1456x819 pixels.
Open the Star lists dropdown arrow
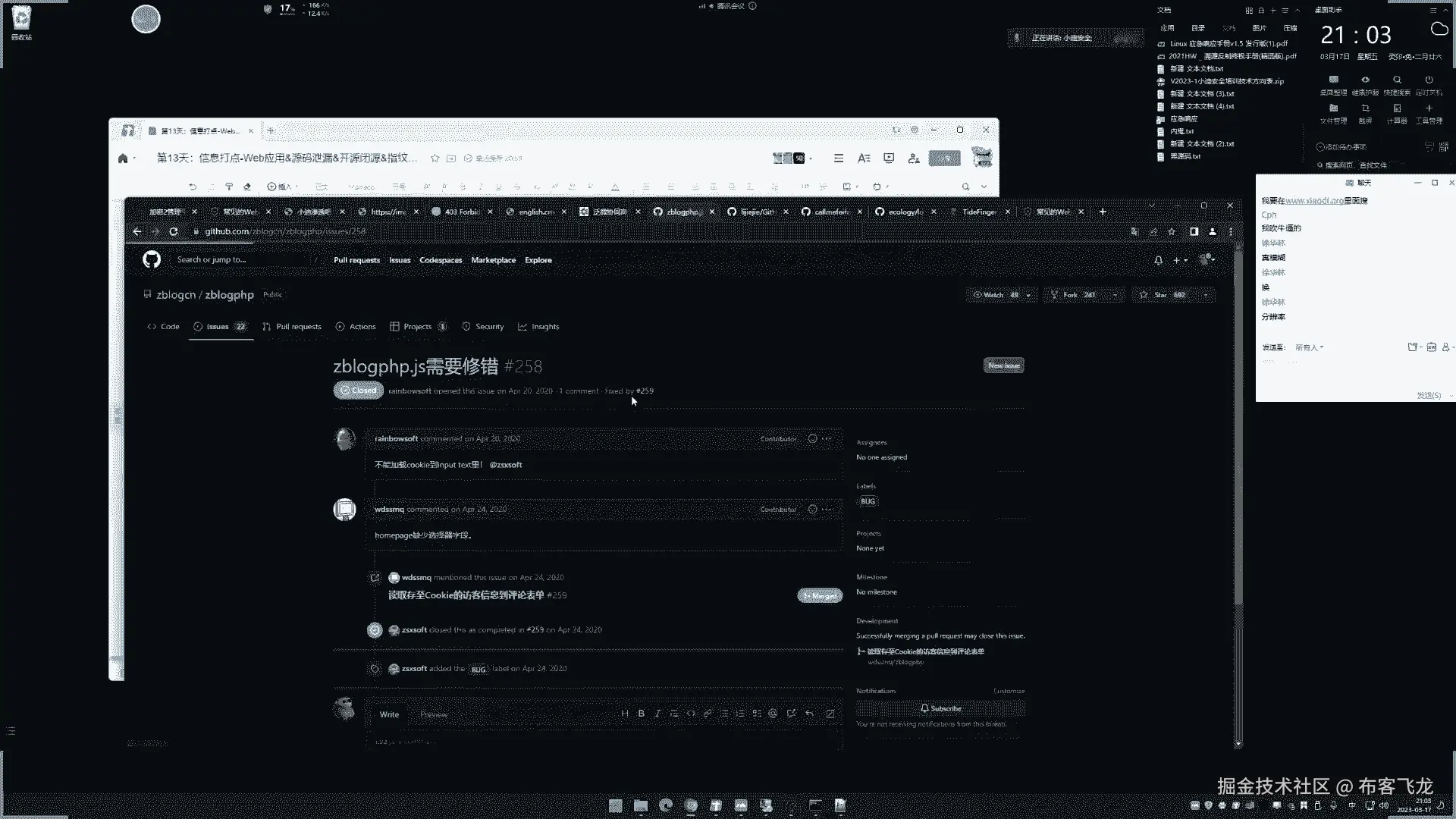pos(1206,295)
